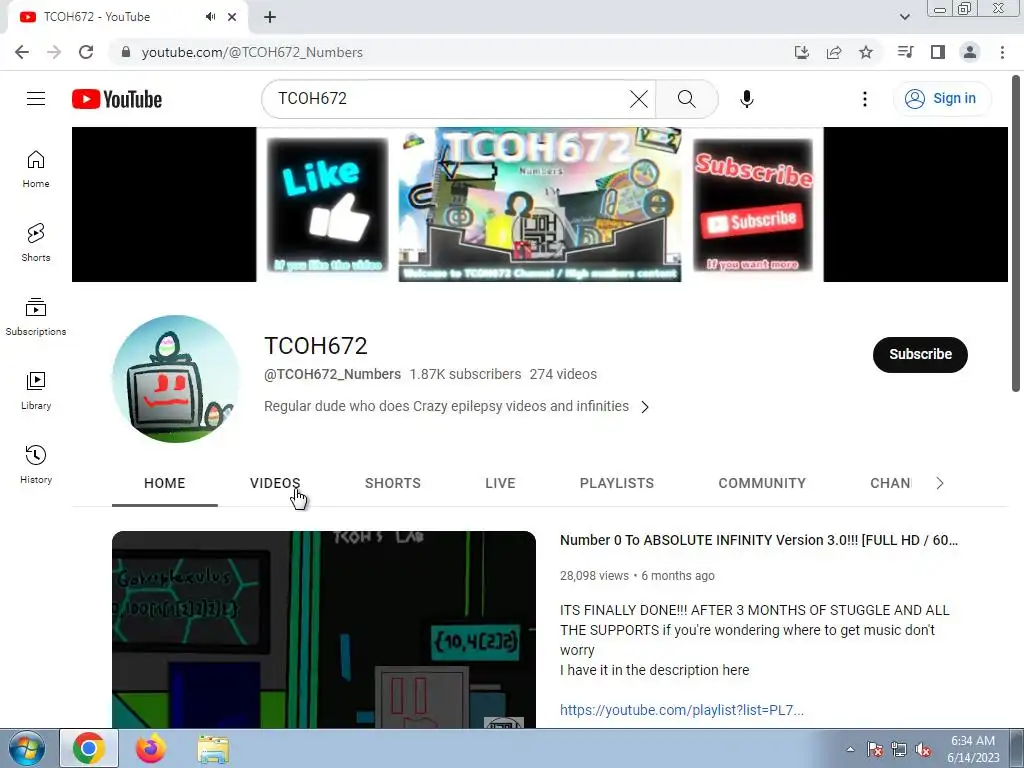Click the muted volume tray icon

(x=923, y=749)
